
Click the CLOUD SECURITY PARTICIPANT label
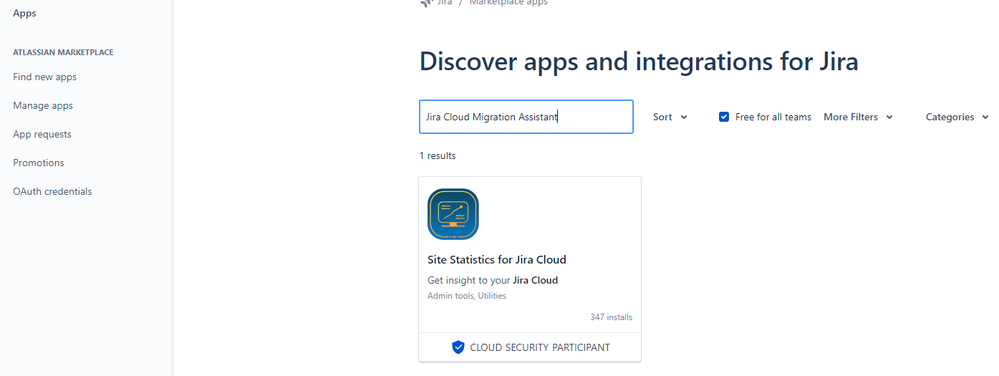tap(540, 347)
